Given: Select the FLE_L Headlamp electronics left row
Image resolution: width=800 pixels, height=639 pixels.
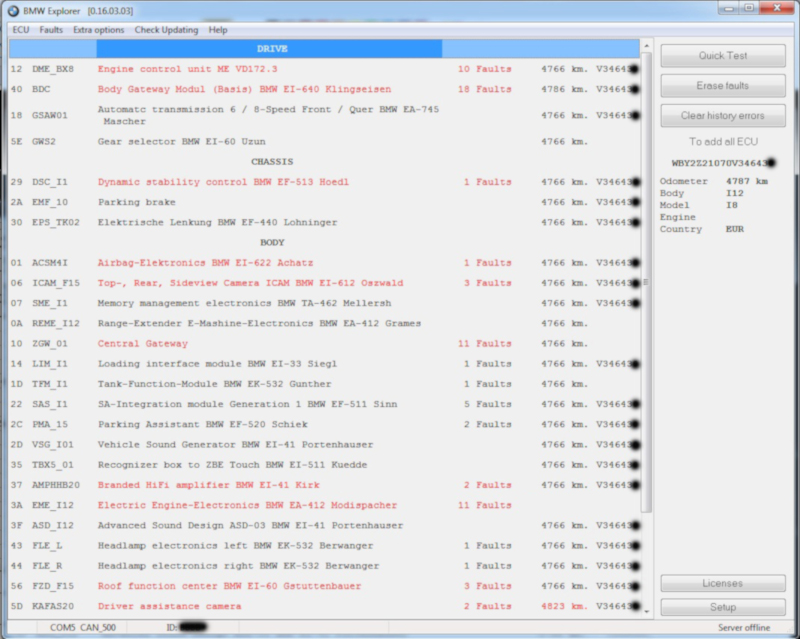Looking at the screenshot, I should (324, 546).
